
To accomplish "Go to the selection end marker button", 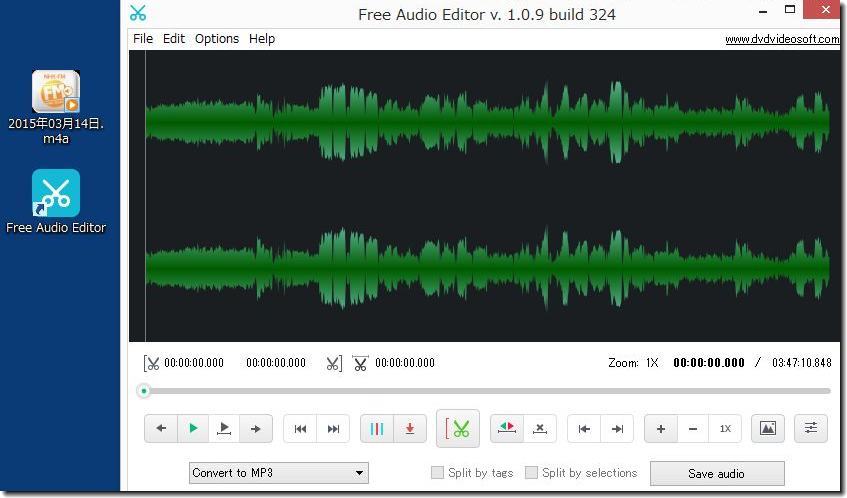I will pos(617,429).
